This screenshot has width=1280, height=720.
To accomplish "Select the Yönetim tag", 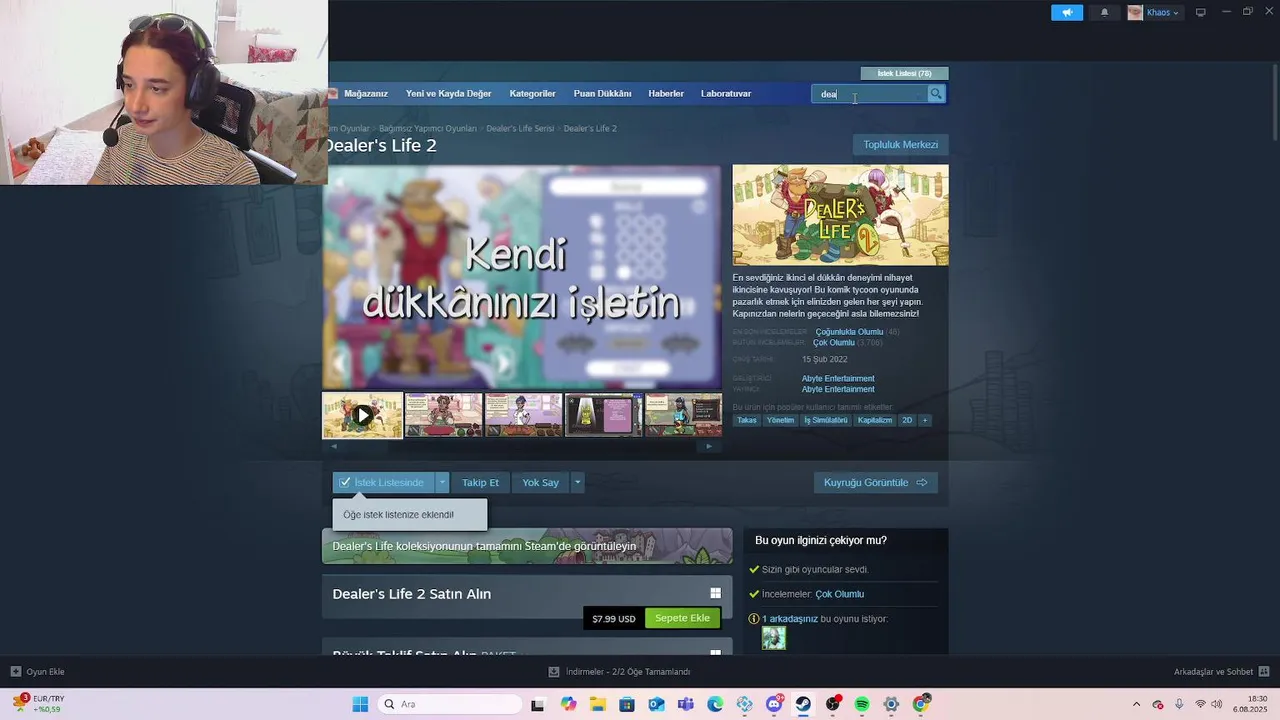I will pos(780,420).
